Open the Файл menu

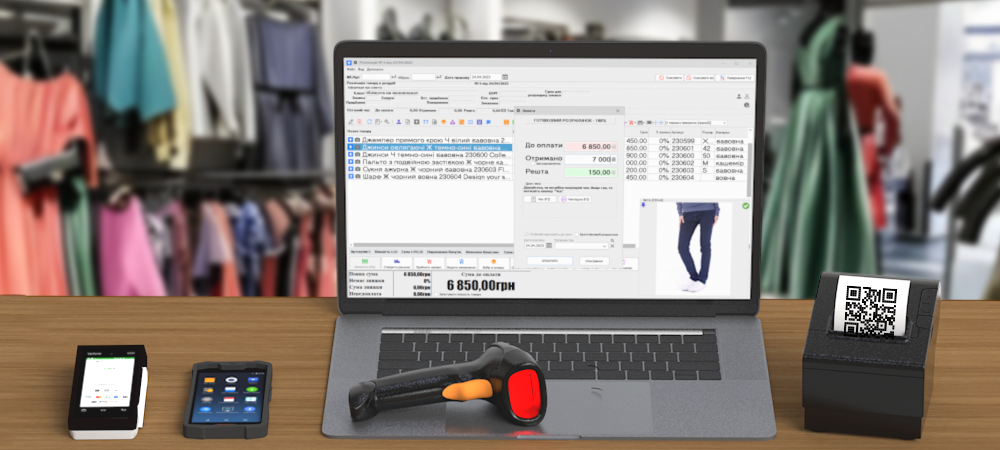click(x=351, y=69)
